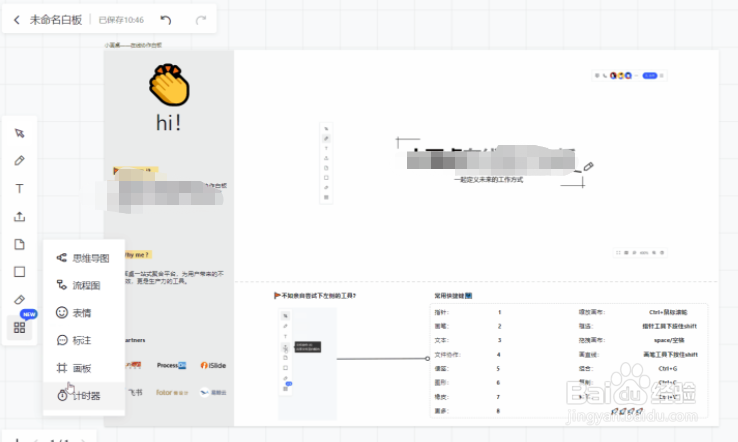The image size is (738, 442).
Task: Click the 已保存10:46 save status
Action: tap(121, 20)
